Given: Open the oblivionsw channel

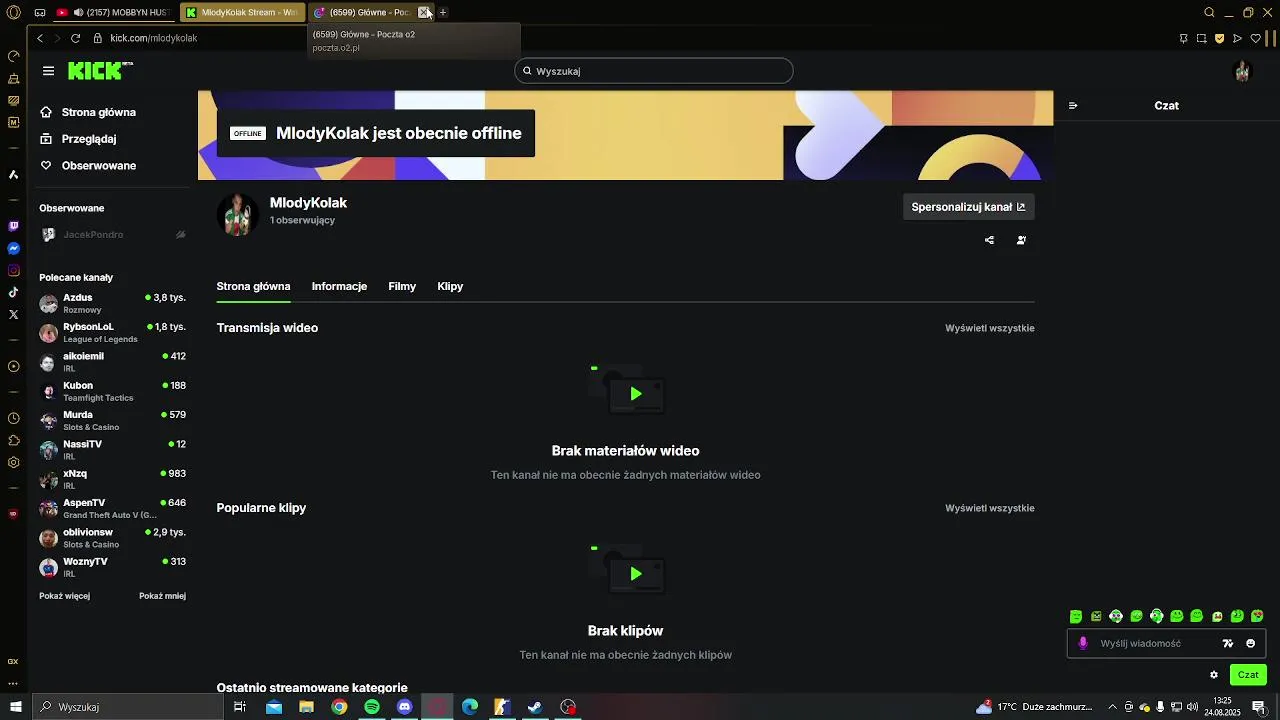Looking at the screenshot, I should (112, 538).
